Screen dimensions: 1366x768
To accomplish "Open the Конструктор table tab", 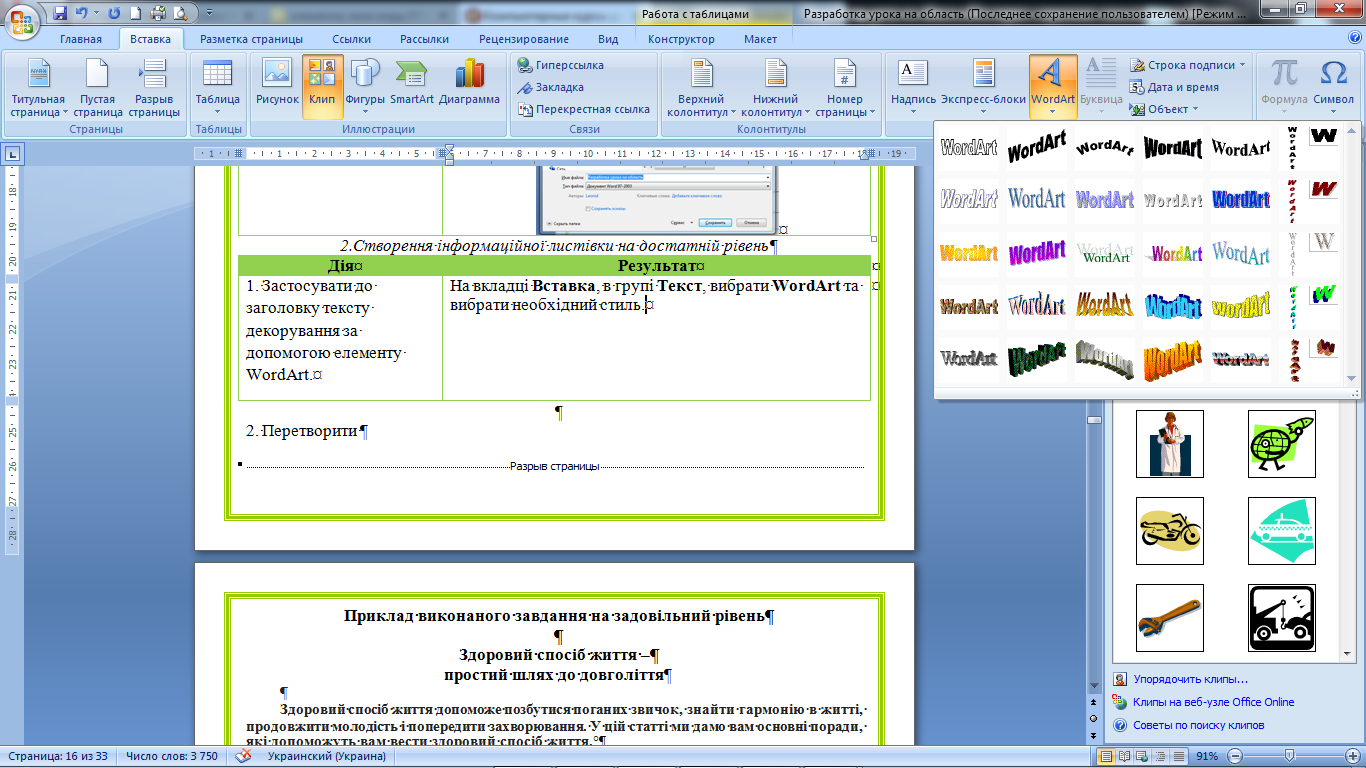I will coord(681,39).
